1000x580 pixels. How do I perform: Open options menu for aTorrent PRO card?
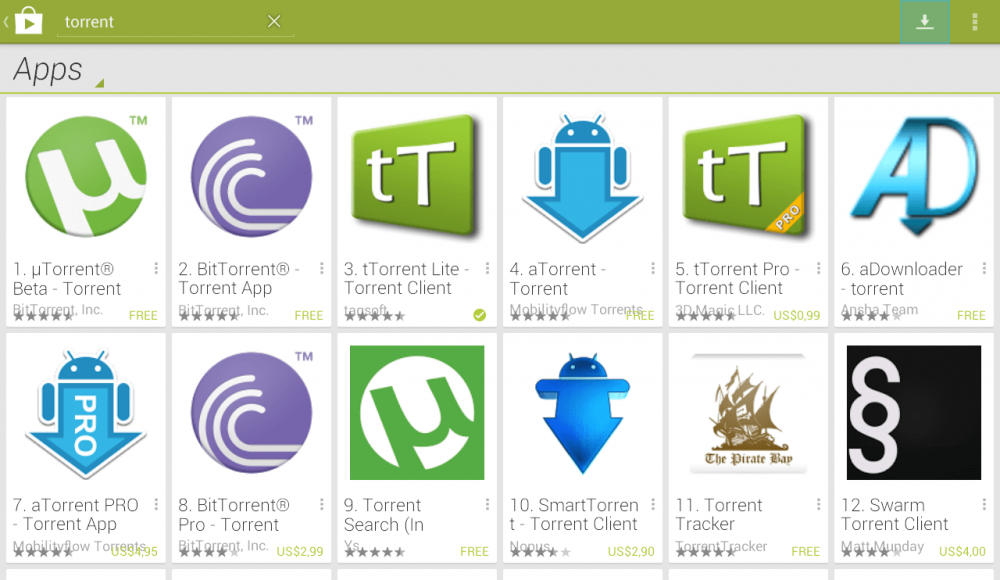pos(156,505)
